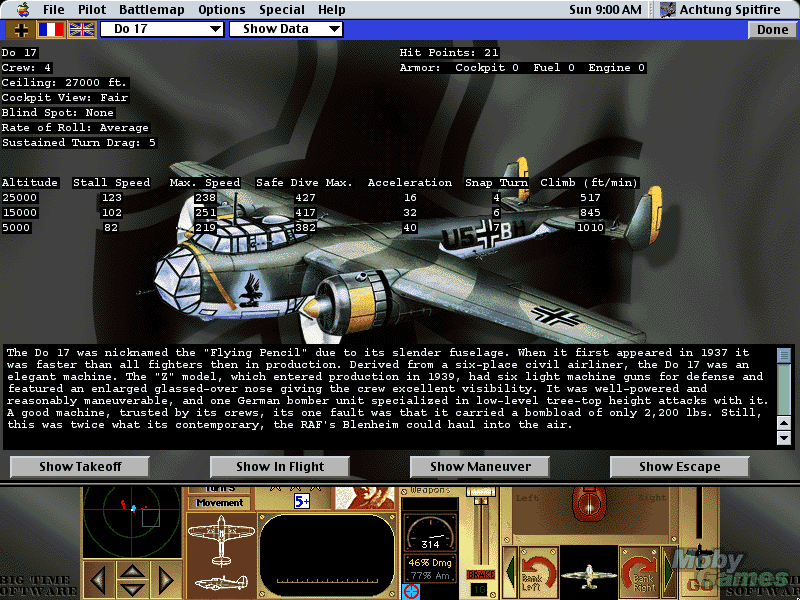Click the airspeed gauge showing 314
800x600 pixels.
click(430, 532)
